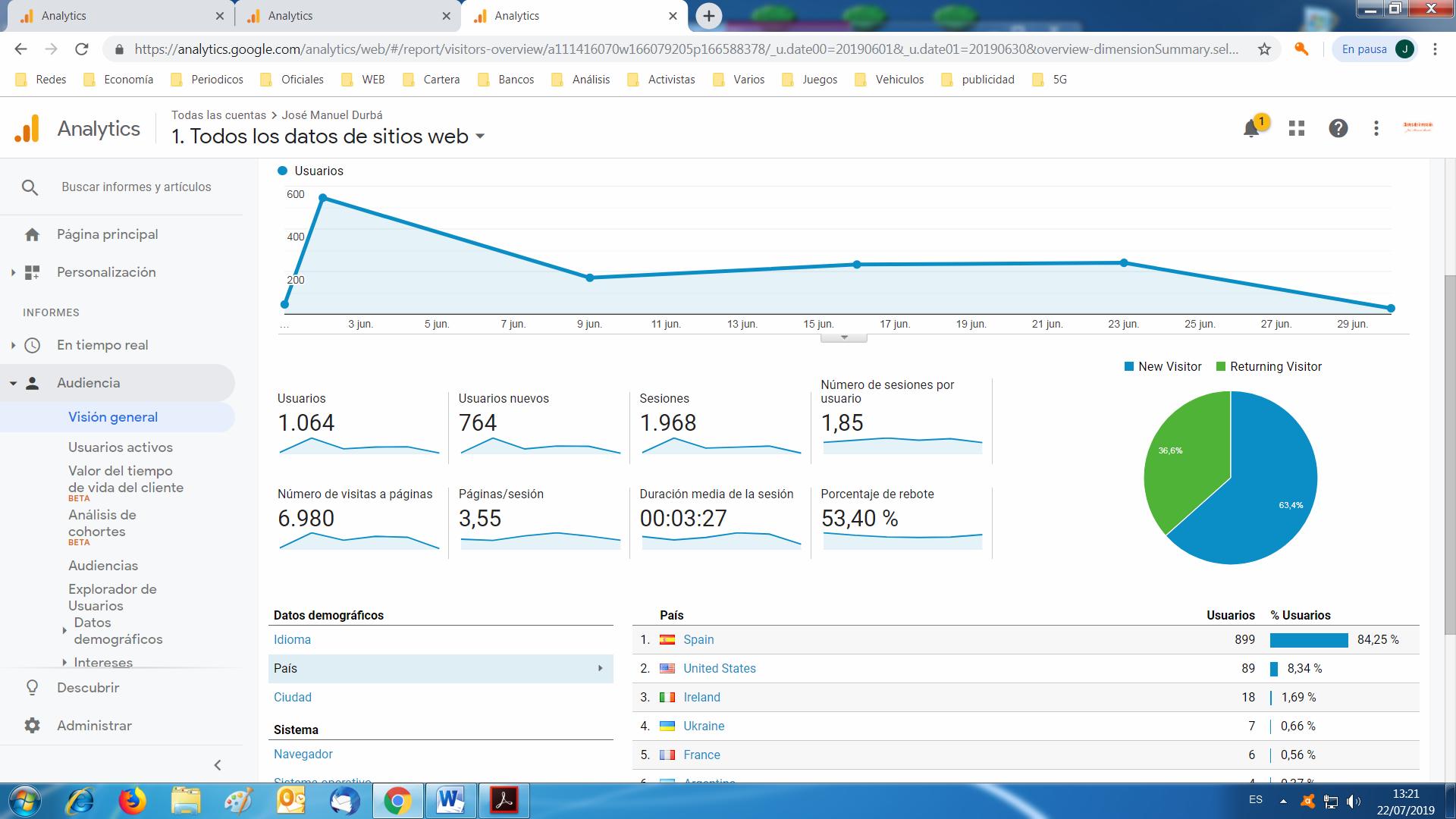Open the Economía bookmarks folder
The height and width of the screenshot is (819, 1456).
tap(118, 80)
